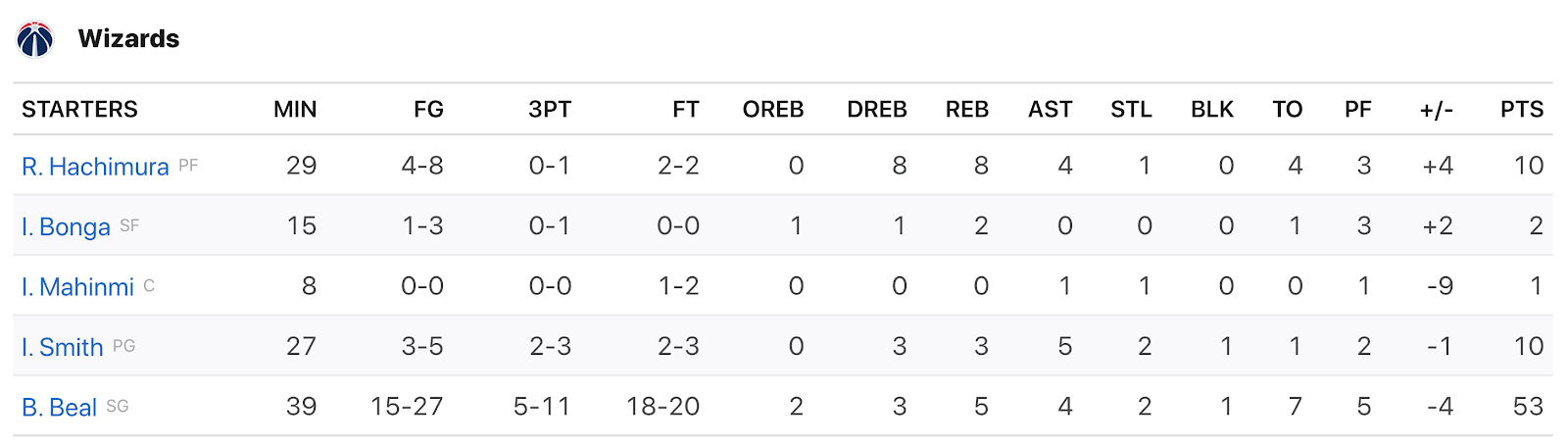Open R. Hachimura player profile
Viewport: 1568px width, 443px height.
(x=95, y=167)
